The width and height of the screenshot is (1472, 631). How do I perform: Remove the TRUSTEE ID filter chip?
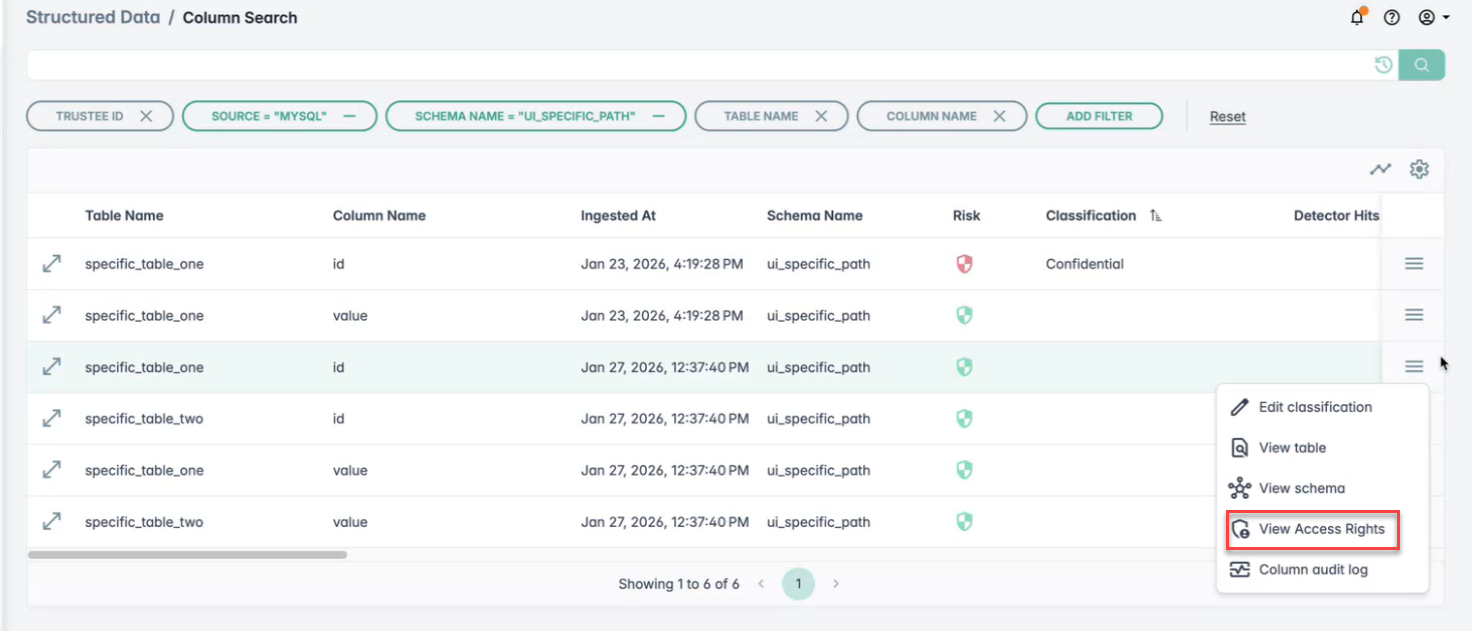[x=146, y=116]
